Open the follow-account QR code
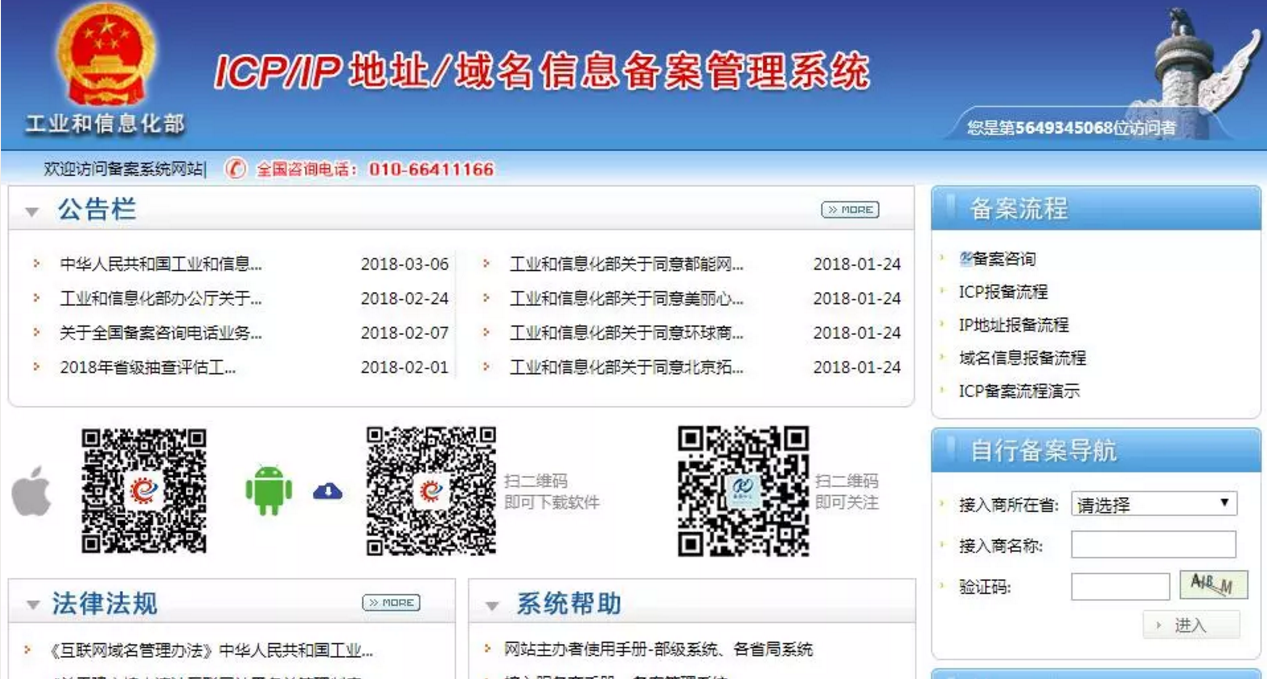 pyautogui.click(x=743, y=491)
